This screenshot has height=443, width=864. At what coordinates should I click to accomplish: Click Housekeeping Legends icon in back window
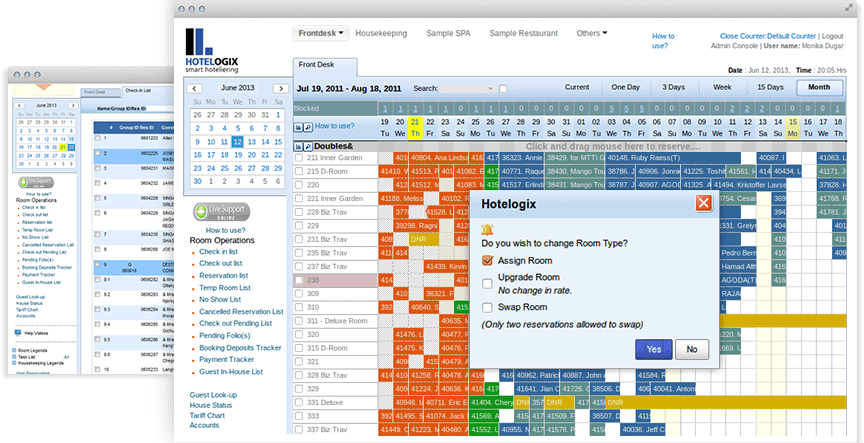tap(14, 363)
